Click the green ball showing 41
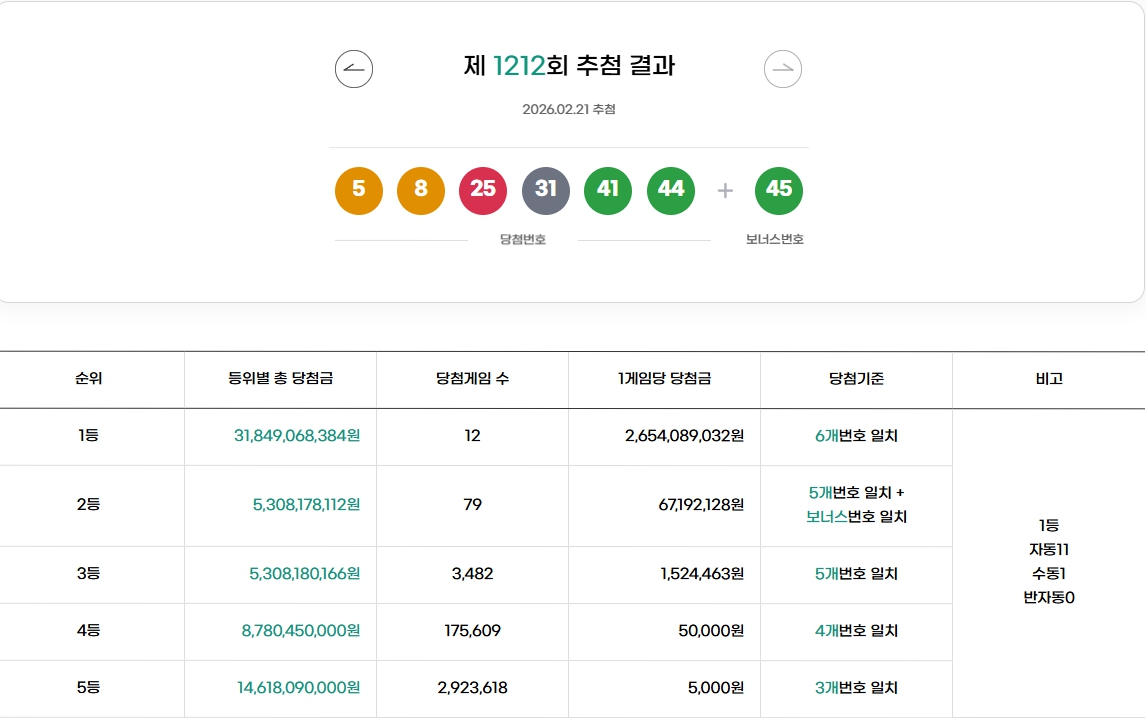The height and width of the screenshot is (718, 1146). [x=608, y=190]
